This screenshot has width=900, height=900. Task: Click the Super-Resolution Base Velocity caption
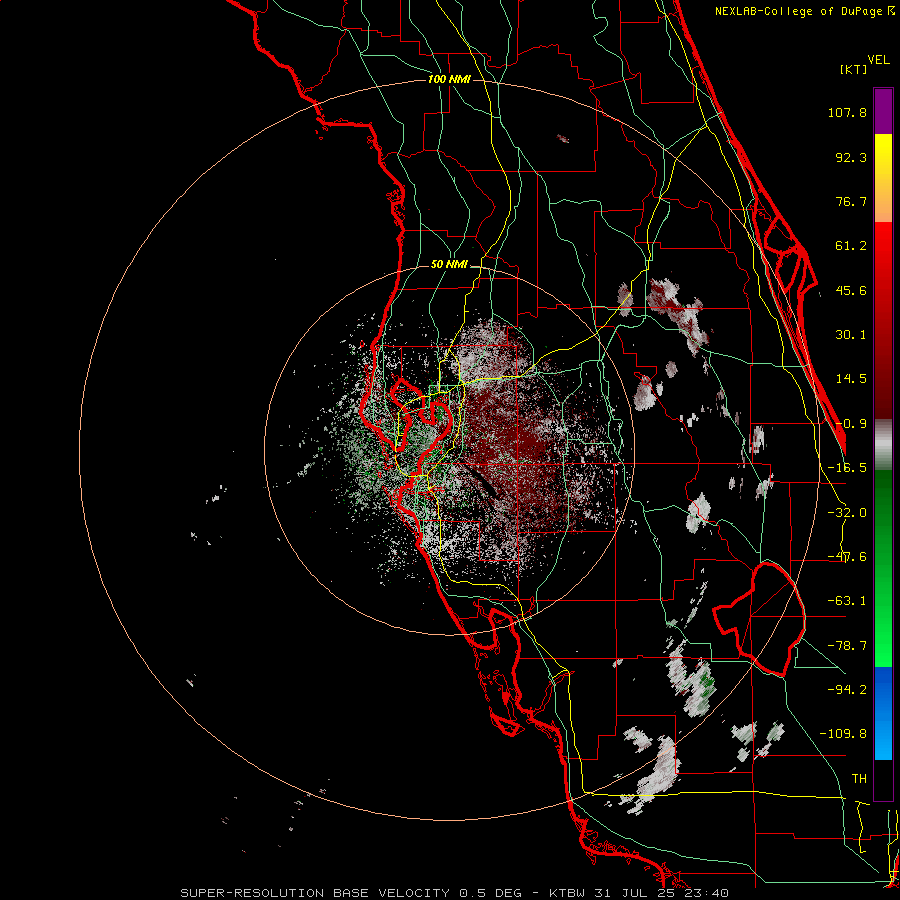(455, 893)
